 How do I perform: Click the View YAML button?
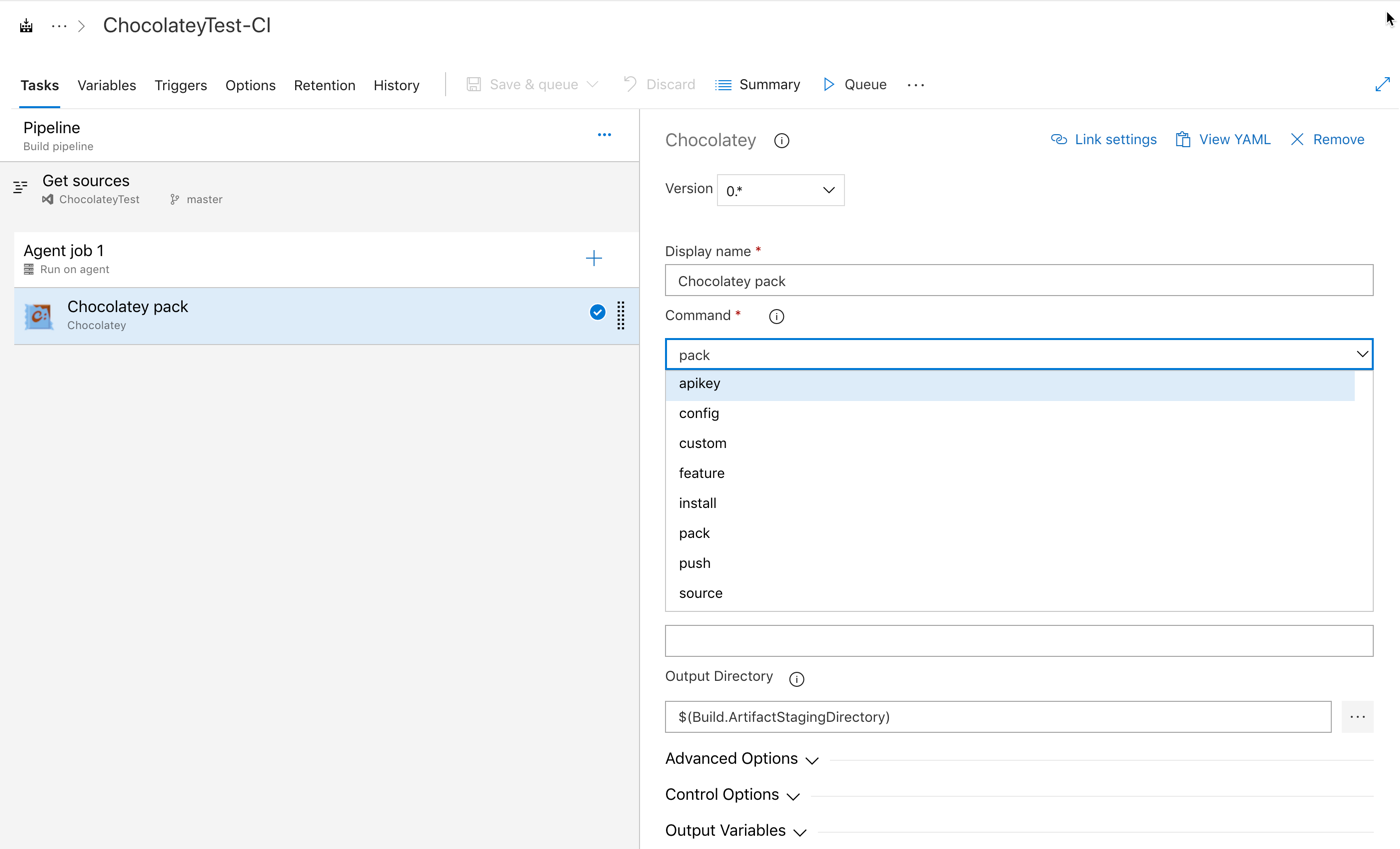[1223, 140]
